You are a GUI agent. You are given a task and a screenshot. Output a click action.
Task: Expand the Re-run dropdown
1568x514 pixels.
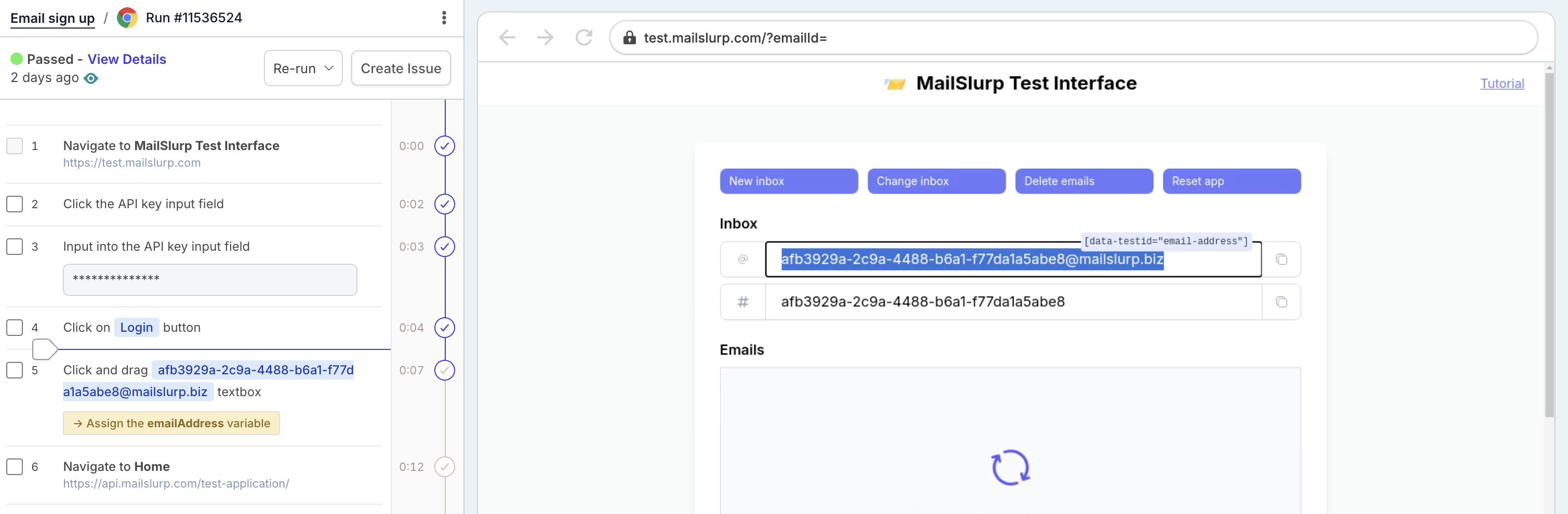click(303, 68)
